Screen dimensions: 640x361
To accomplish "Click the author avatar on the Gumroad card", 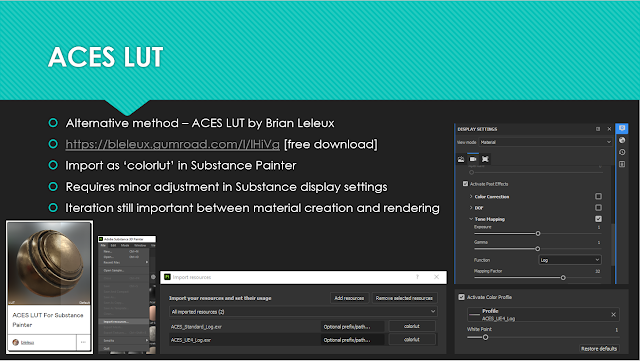I will [16, 342].
